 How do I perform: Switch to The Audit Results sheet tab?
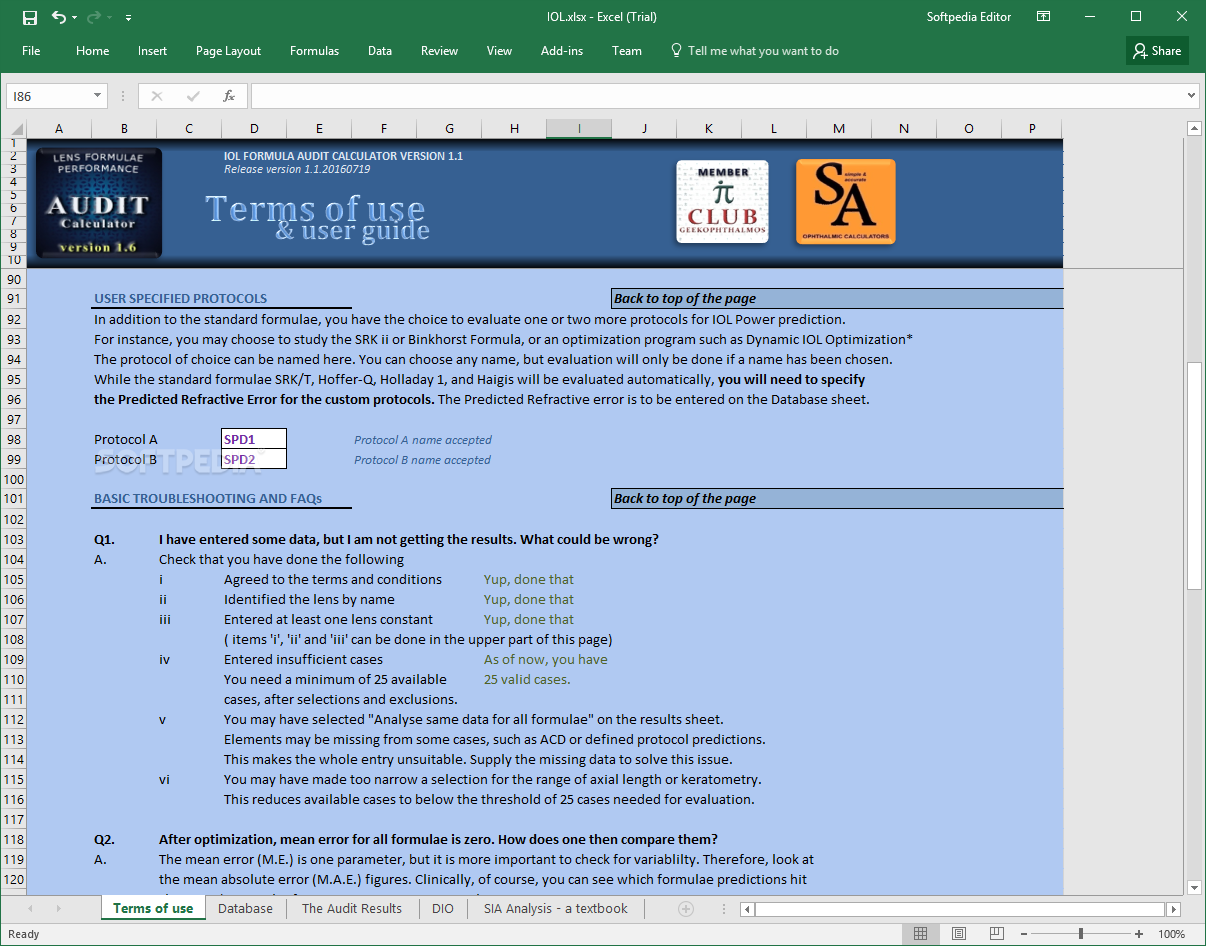pos(352,908)
